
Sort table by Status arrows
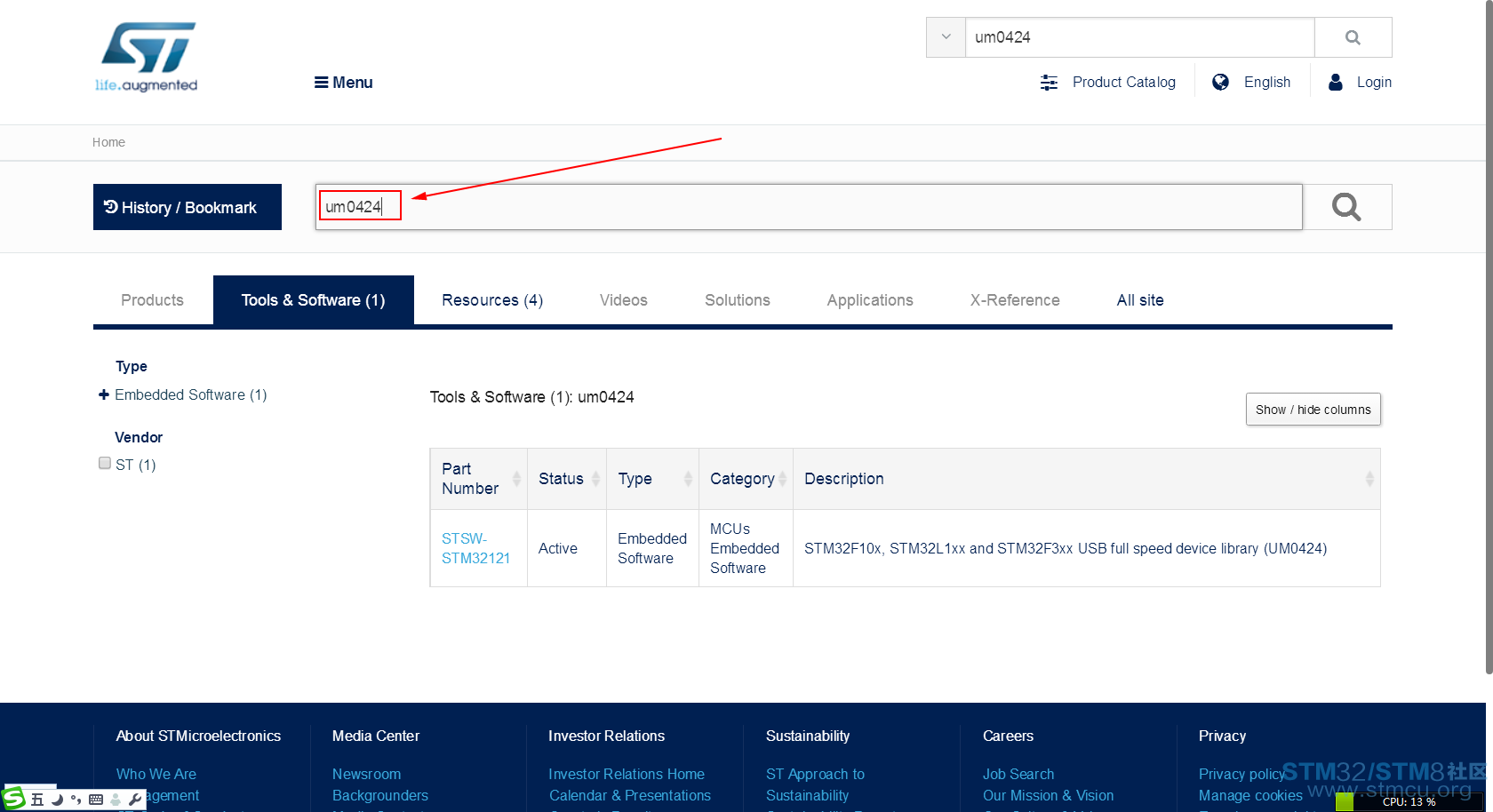[x=595, y=479]
